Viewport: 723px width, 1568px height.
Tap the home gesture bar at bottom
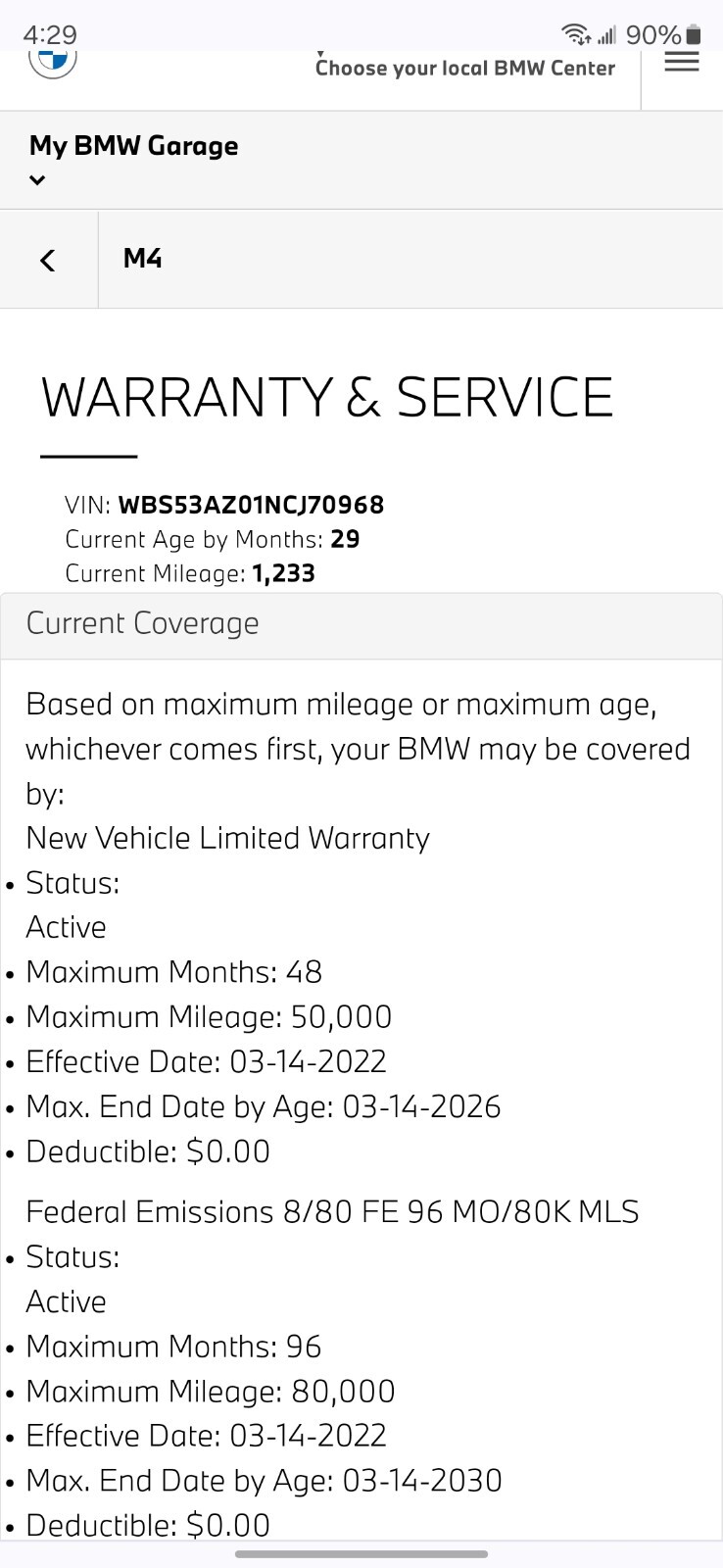pyautogui.click(x=361, y=1553)
